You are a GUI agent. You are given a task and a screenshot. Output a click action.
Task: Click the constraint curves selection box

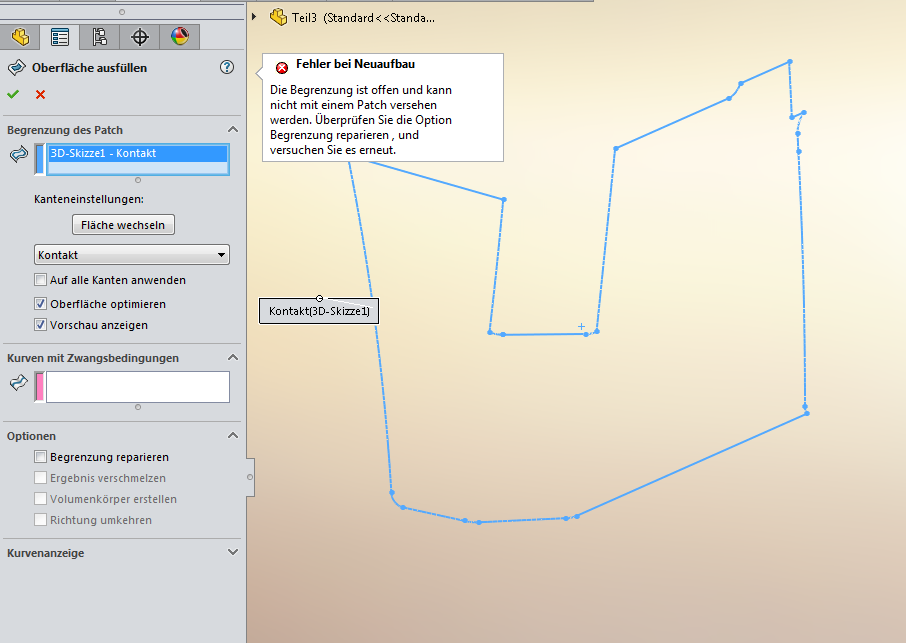[138, 386]
